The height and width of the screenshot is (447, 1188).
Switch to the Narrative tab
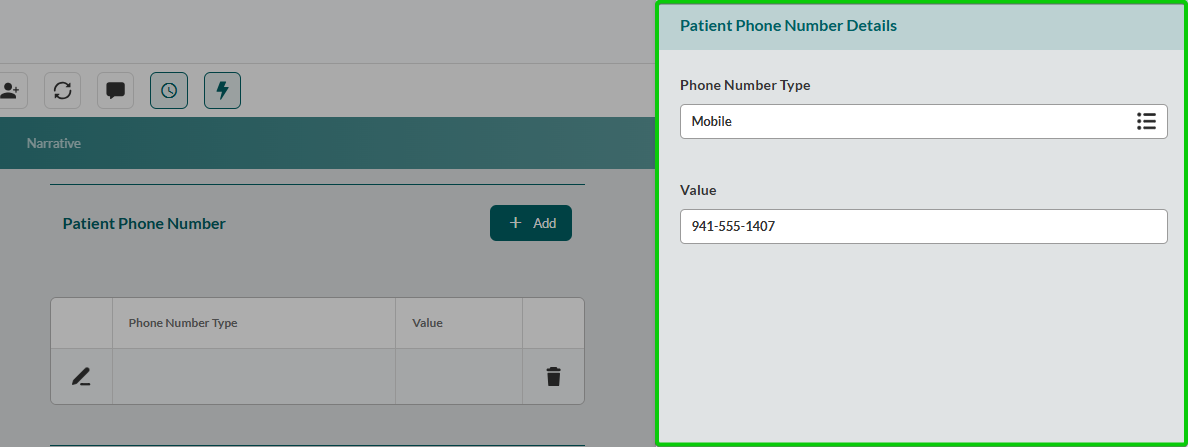coord(54,143)
